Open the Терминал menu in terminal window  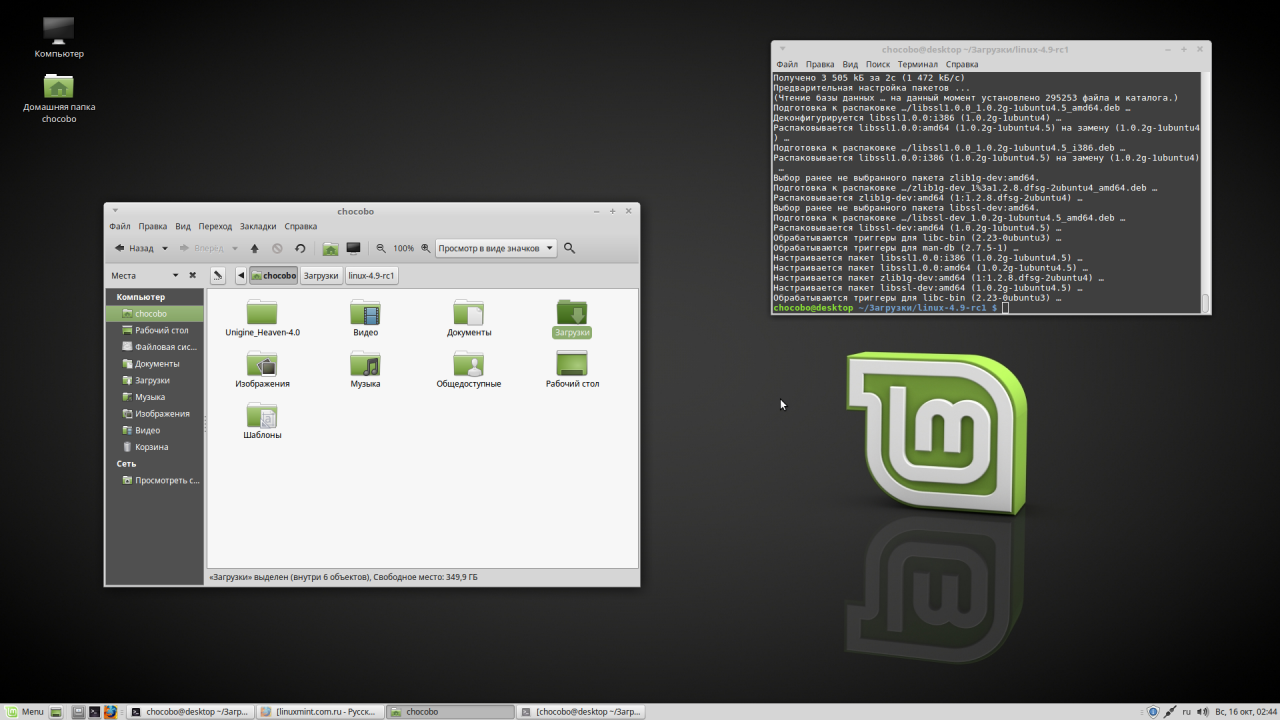918,64
